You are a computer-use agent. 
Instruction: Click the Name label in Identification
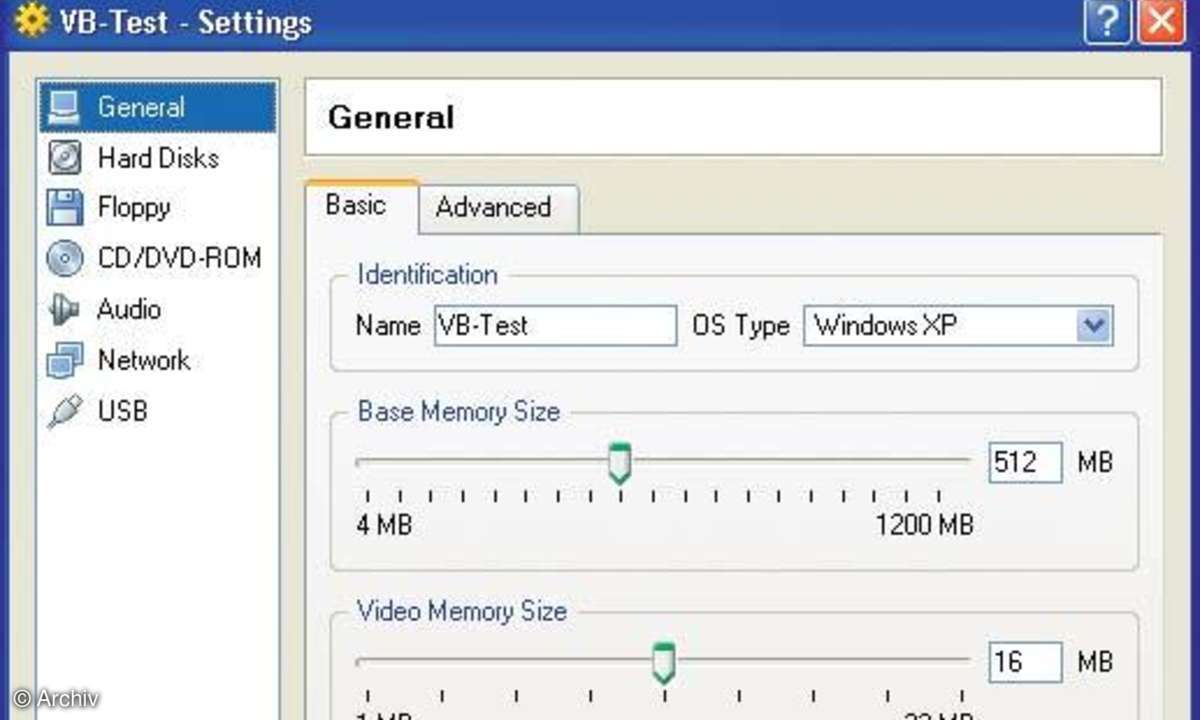(388, 326)
